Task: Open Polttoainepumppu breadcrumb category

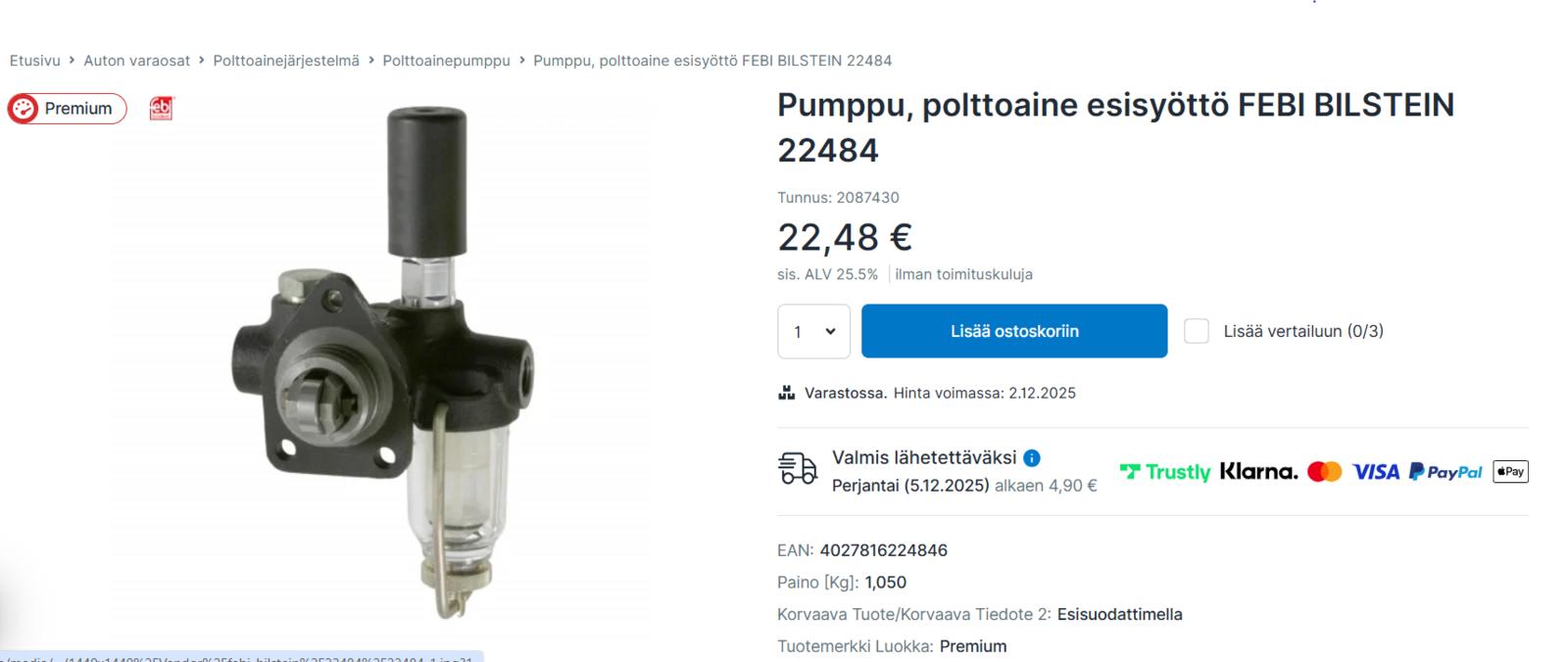Action: (x=446, y=61)
